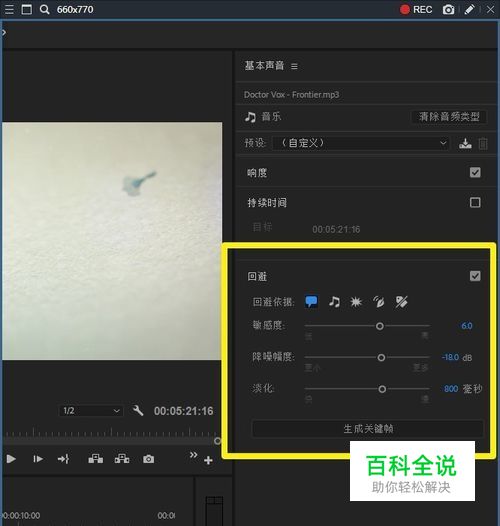Open the 基本声音 panel menu
The height and width of the screenshot is (526, 500).
pos(294,66)
